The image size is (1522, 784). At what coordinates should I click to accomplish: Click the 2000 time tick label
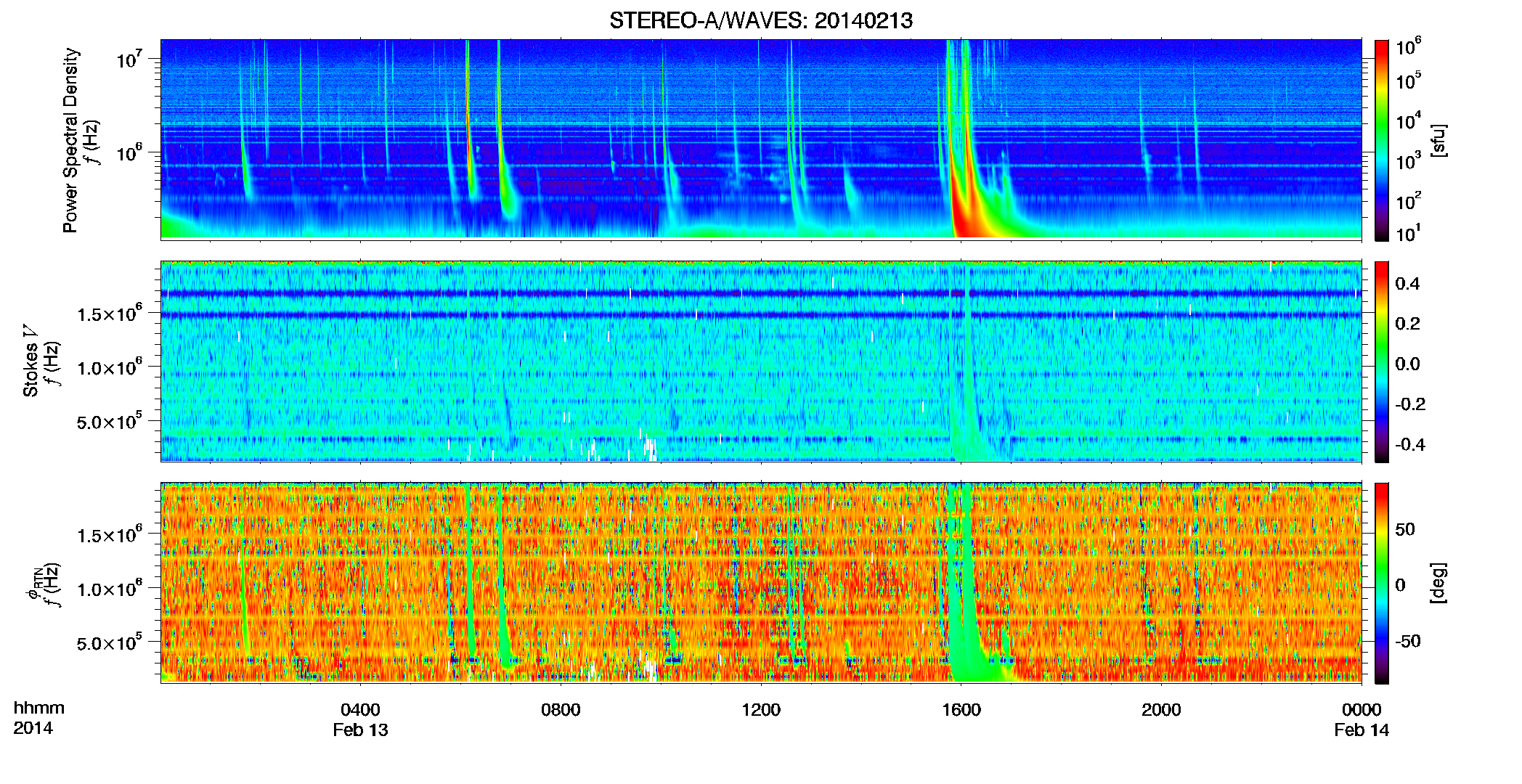click(x=1161, y=709)
